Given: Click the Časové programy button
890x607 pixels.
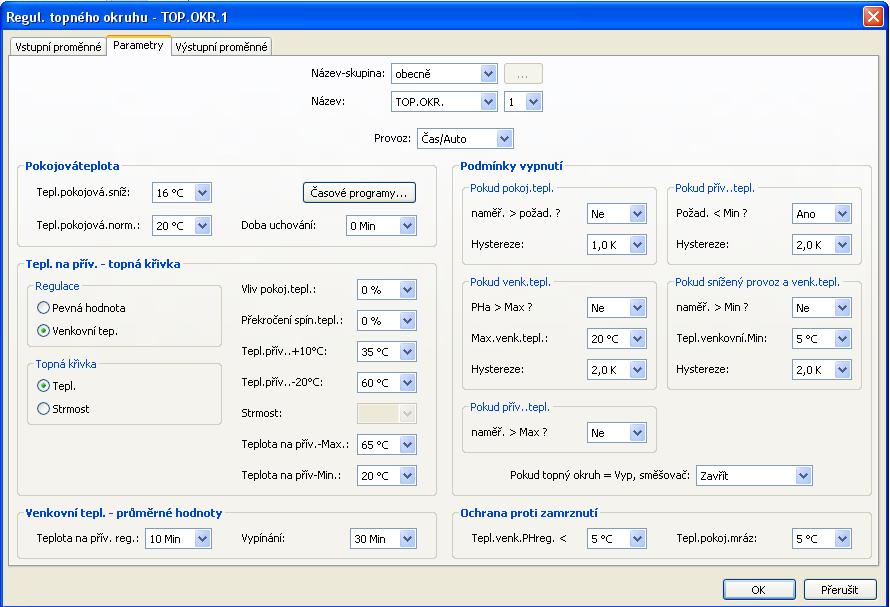Looking at the screenshot, I should click(359, 192).
